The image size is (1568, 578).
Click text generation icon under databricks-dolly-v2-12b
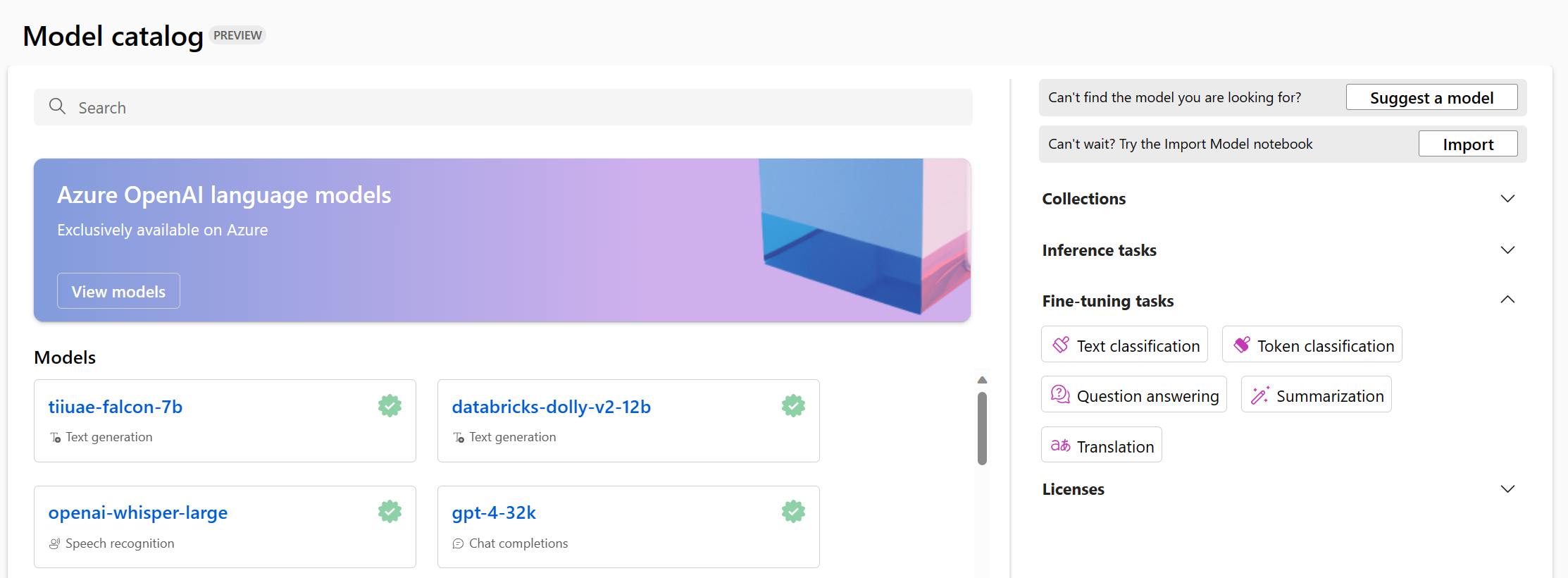click(459, 438)
